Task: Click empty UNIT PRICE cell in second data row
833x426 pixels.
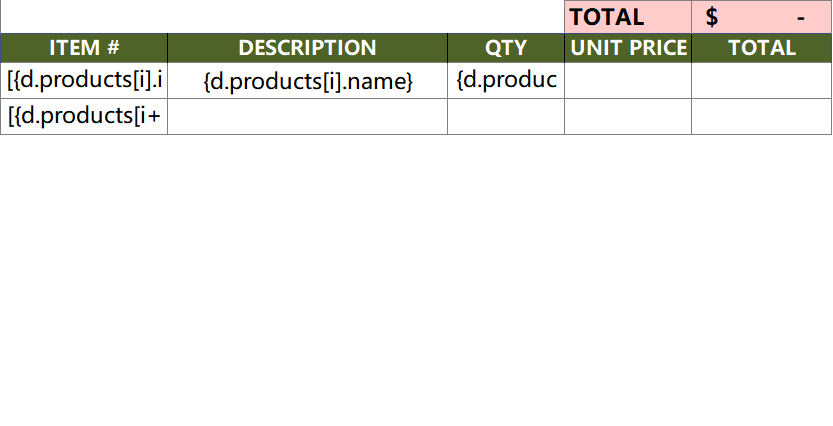Action: coord(628,117)
